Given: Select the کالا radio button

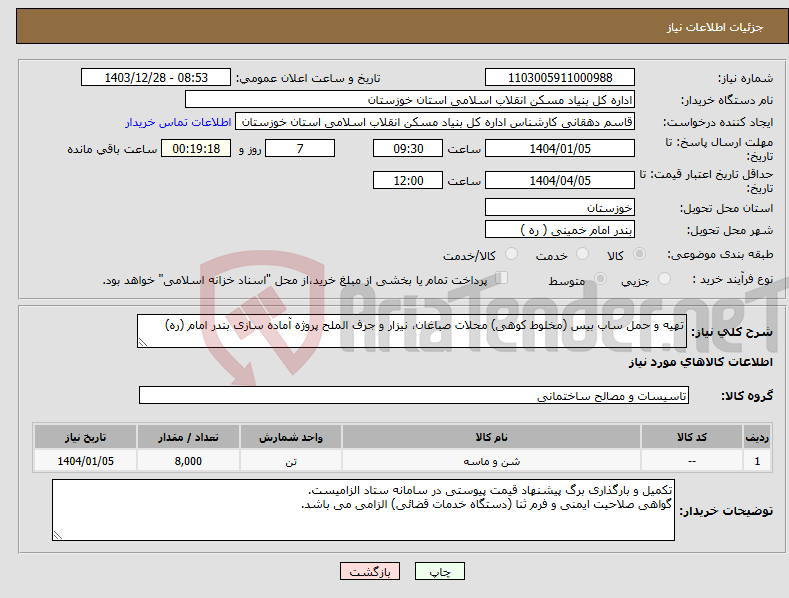Looking at the screenshot, I should (639, 254).
